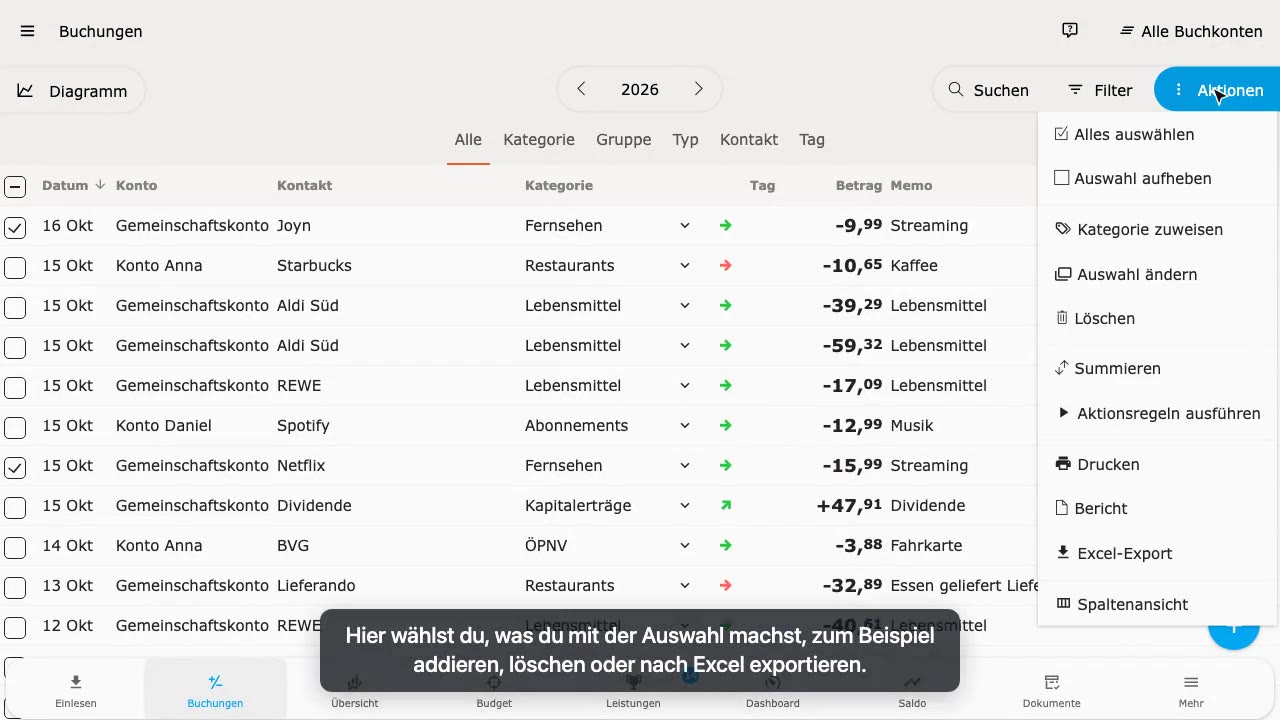Viewport: 1280px width, 720px height.
Task: Open the help chat icon in header
Action: (x=1070, y=31)
